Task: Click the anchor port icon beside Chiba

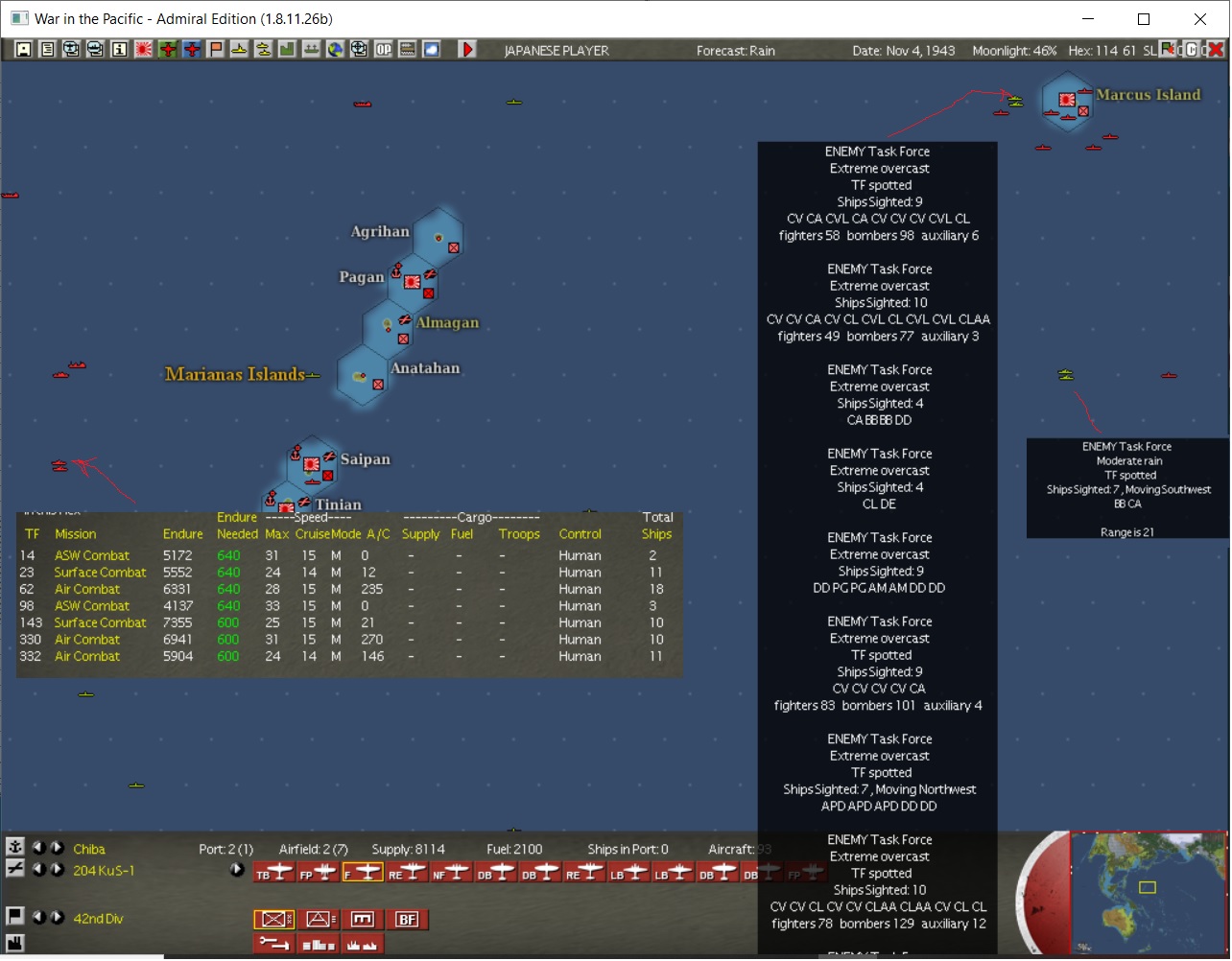Action: coord(15,847)
